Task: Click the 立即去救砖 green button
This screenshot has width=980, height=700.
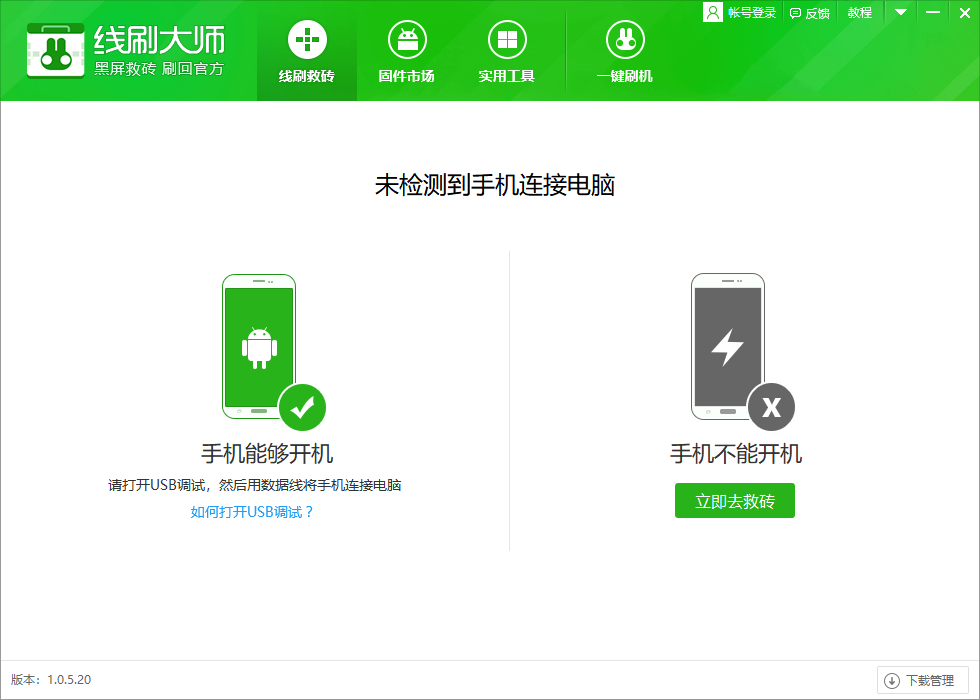Action: pyautogui.click(x=734, y=500)
